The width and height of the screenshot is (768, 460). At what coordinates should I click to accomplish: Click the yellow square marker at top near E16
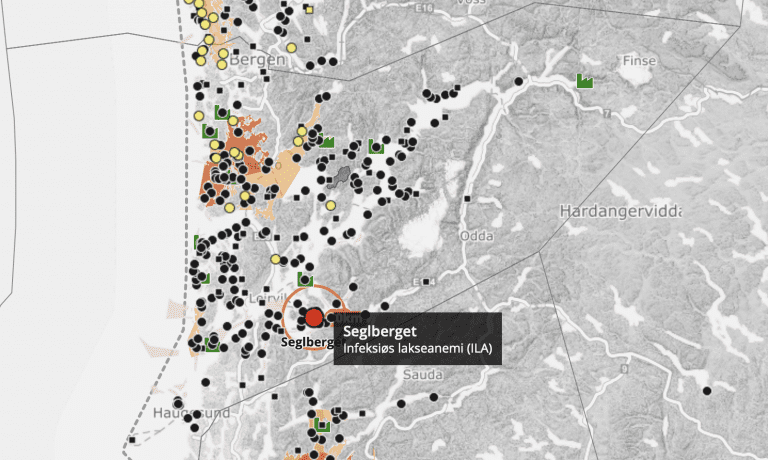[x=309, y=9]
